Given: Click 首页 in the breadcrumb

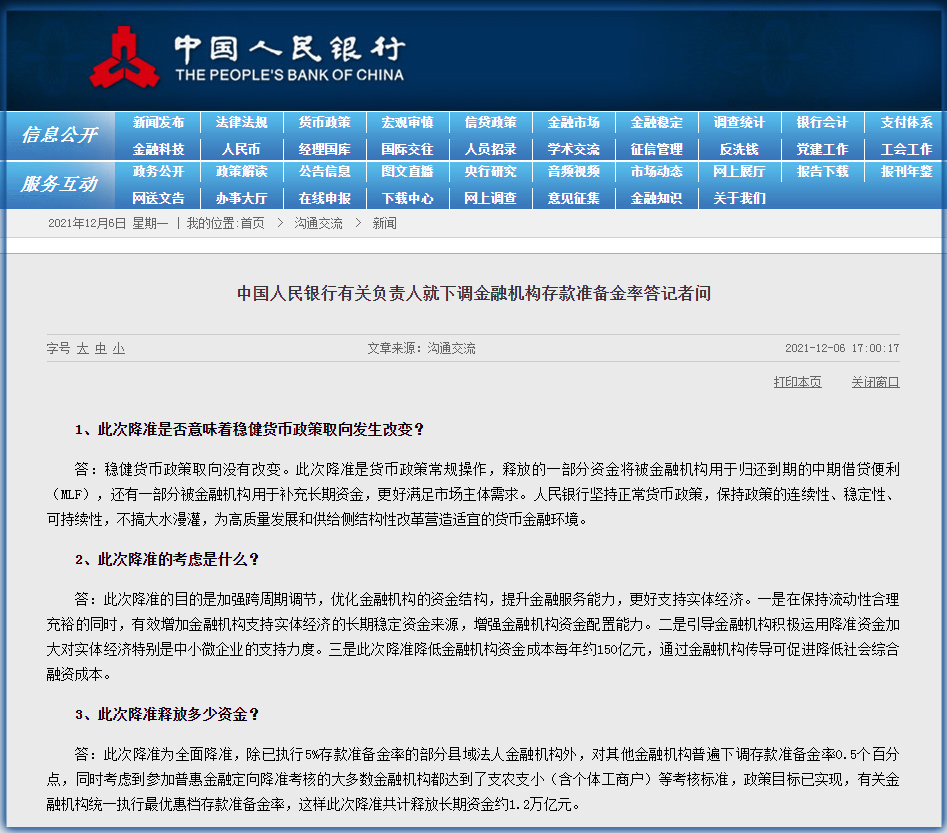Looking at the screenshot, I should (x=252, y=224).
